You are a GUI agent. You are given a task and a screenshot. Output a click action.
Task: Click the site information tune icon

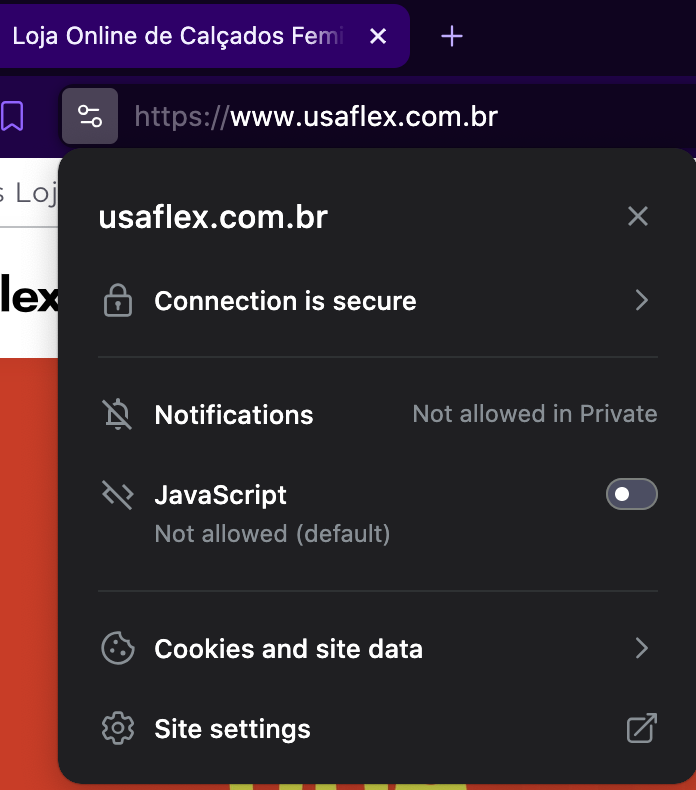click(x=90, y=117)
